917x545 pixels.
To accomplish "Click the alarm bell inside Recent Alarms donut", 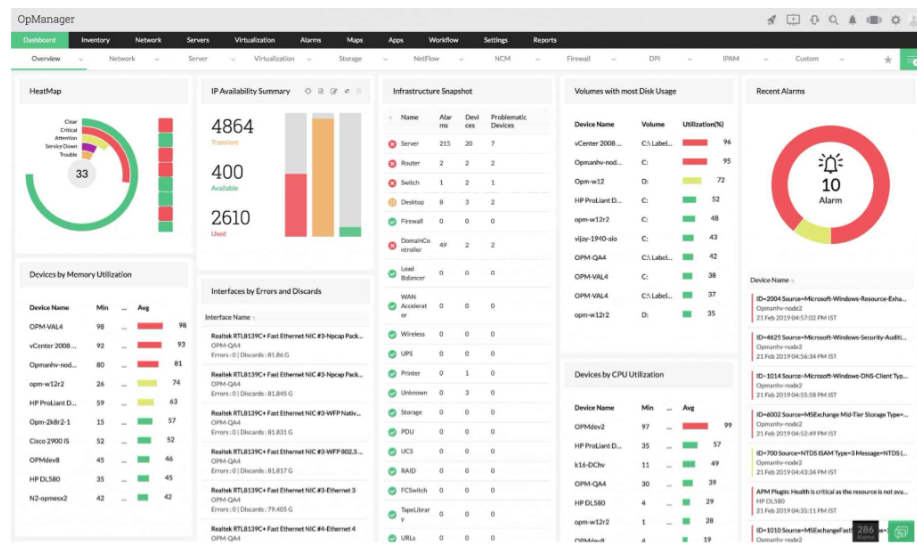I will [x=830, y=163].
